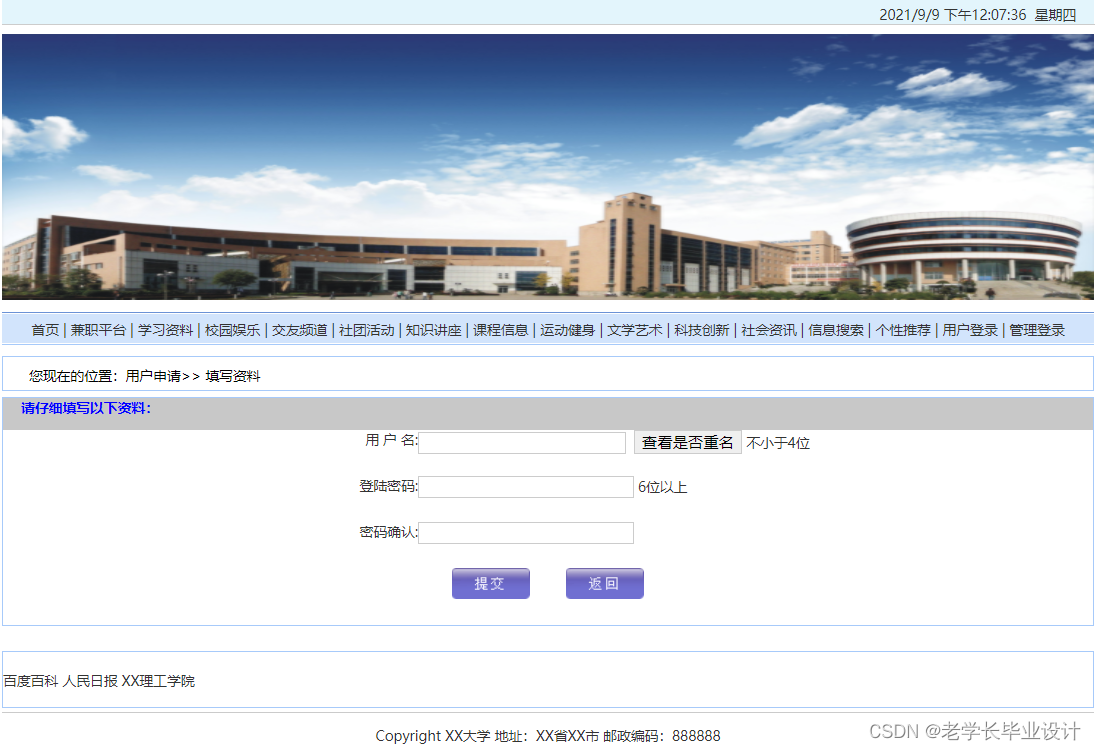Focus the 登陆密码 password input field
The width and height of the screenshot is (1096, 750).
pyautogui.click(x=525, y=487)
